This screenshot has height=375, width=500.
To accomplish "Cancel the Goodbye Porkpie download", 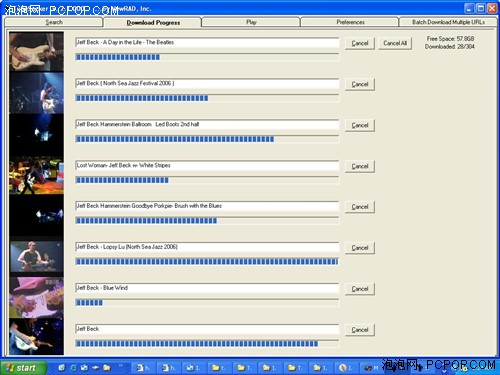I will (x=360, y=207).
